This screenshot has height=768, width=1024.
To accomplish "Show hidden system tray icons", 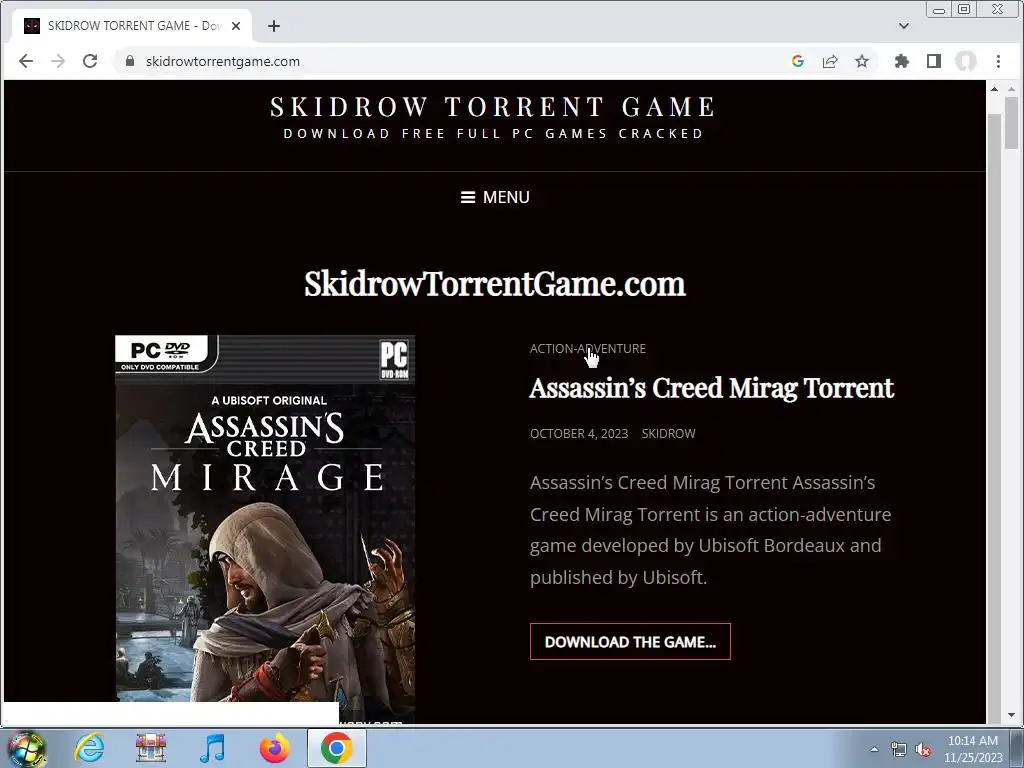I will [874, 749].
